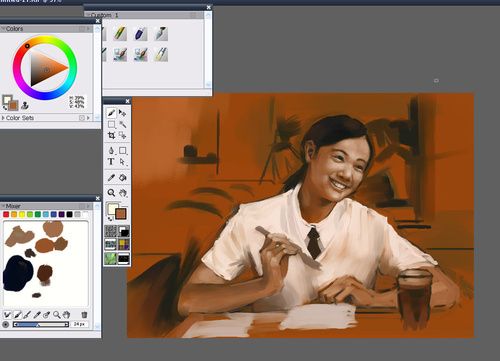Select the Brush tool in the toolbox
The image size is (500, 361).
[x=111, y=113]
